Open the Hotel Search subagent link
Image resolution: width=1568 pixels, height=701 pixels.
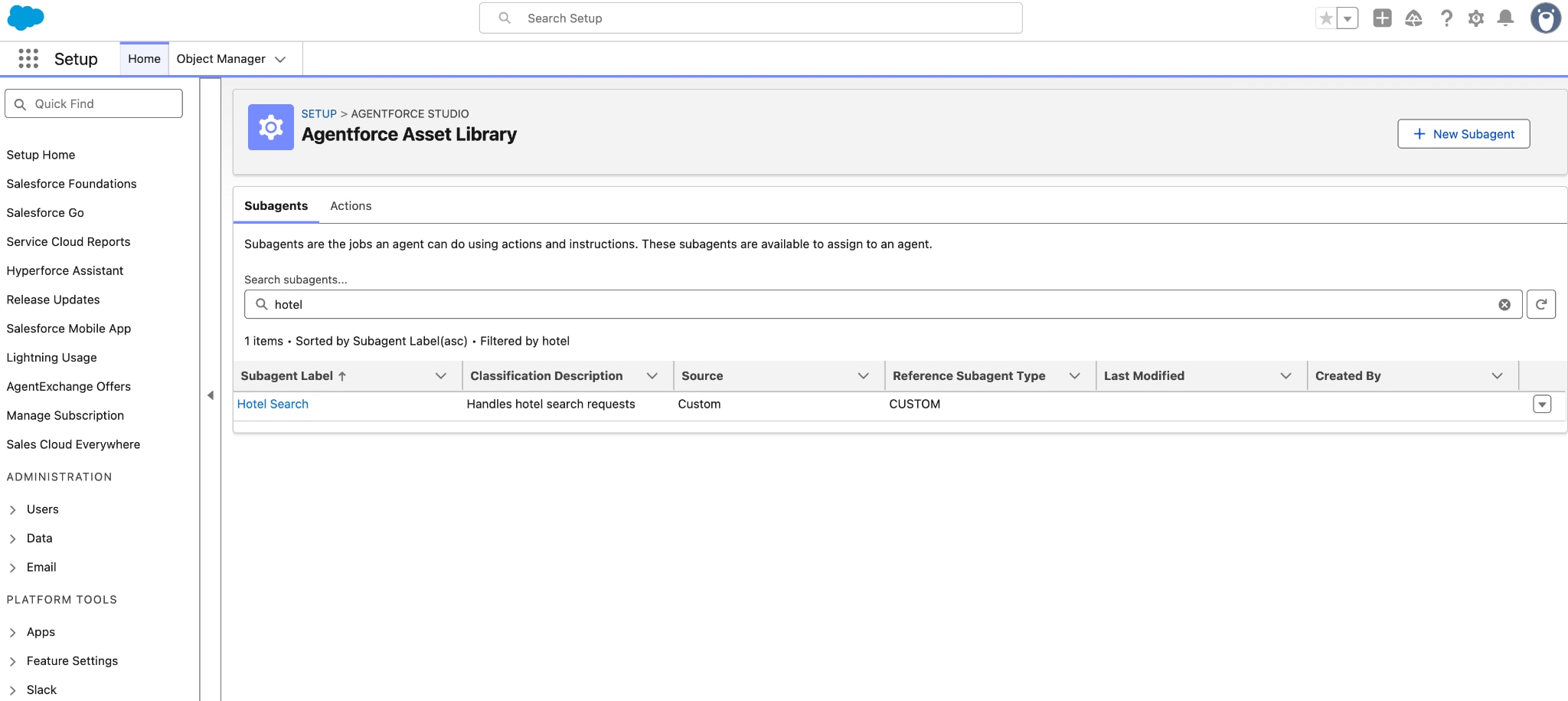[273, 405]
